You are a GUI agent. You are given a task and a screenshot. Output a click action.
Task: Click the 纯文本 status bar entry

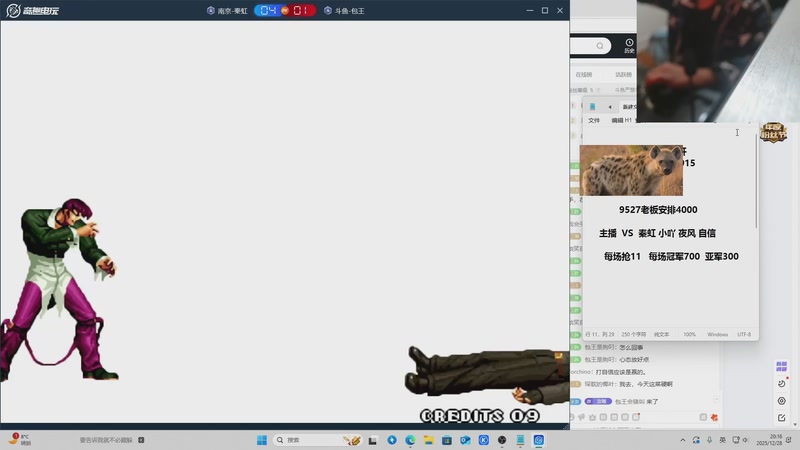click(x=661, y=335)
